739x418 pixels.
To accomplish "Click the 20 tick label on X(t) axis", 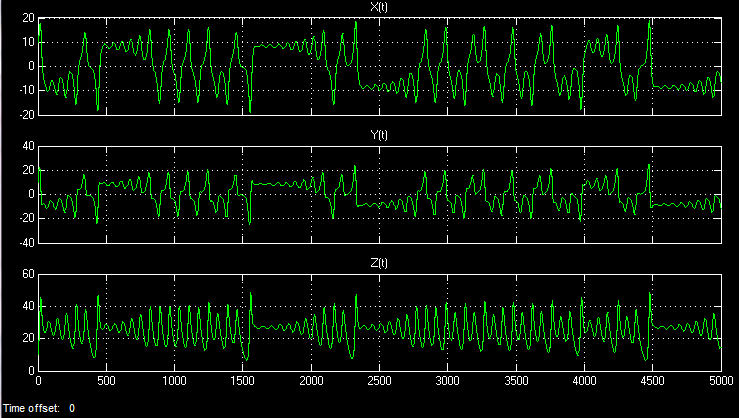I will (28, 18).
